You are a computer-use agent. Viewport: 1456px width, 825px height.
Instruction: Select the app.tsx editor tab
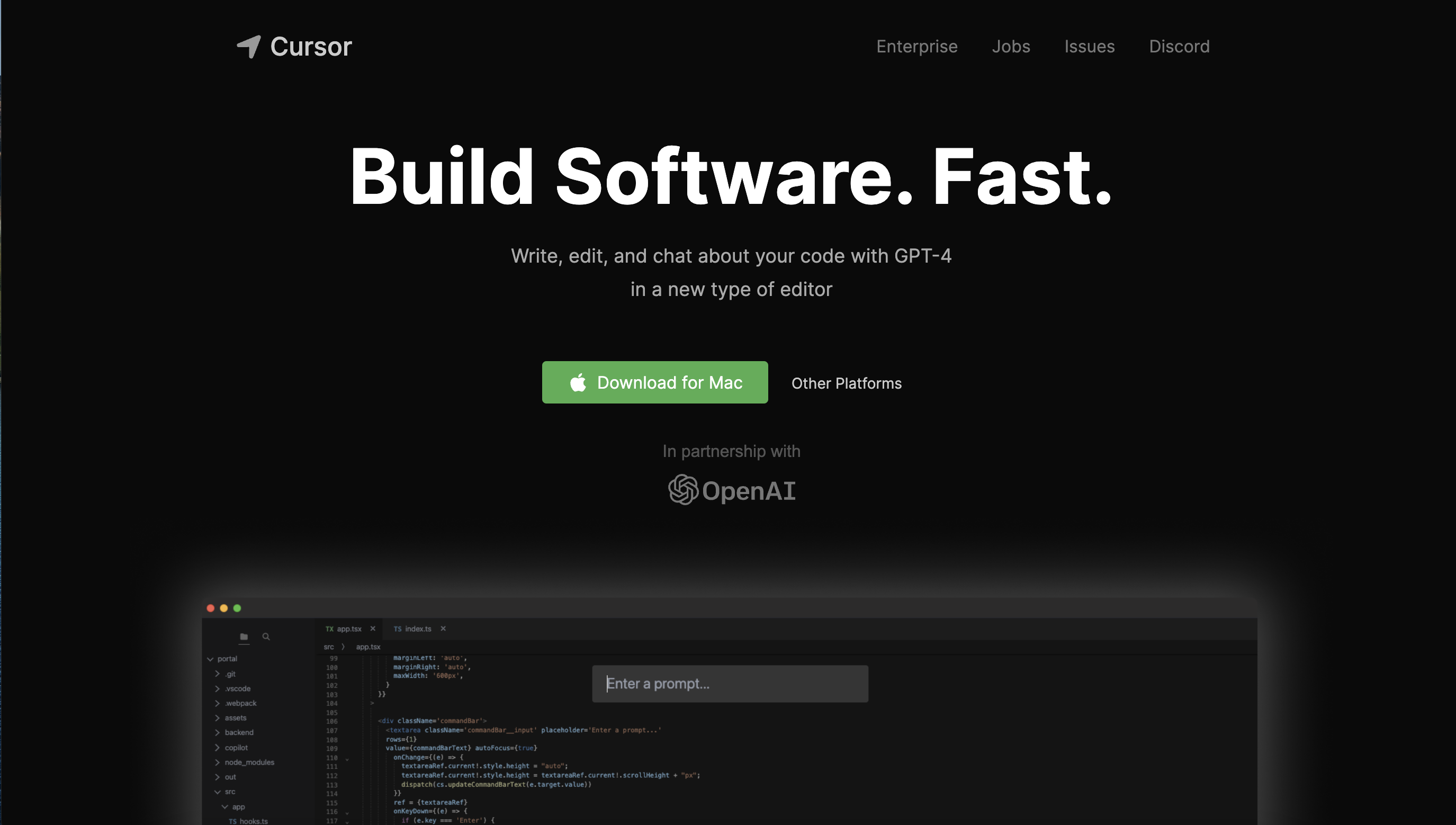[x=349, y=629]
